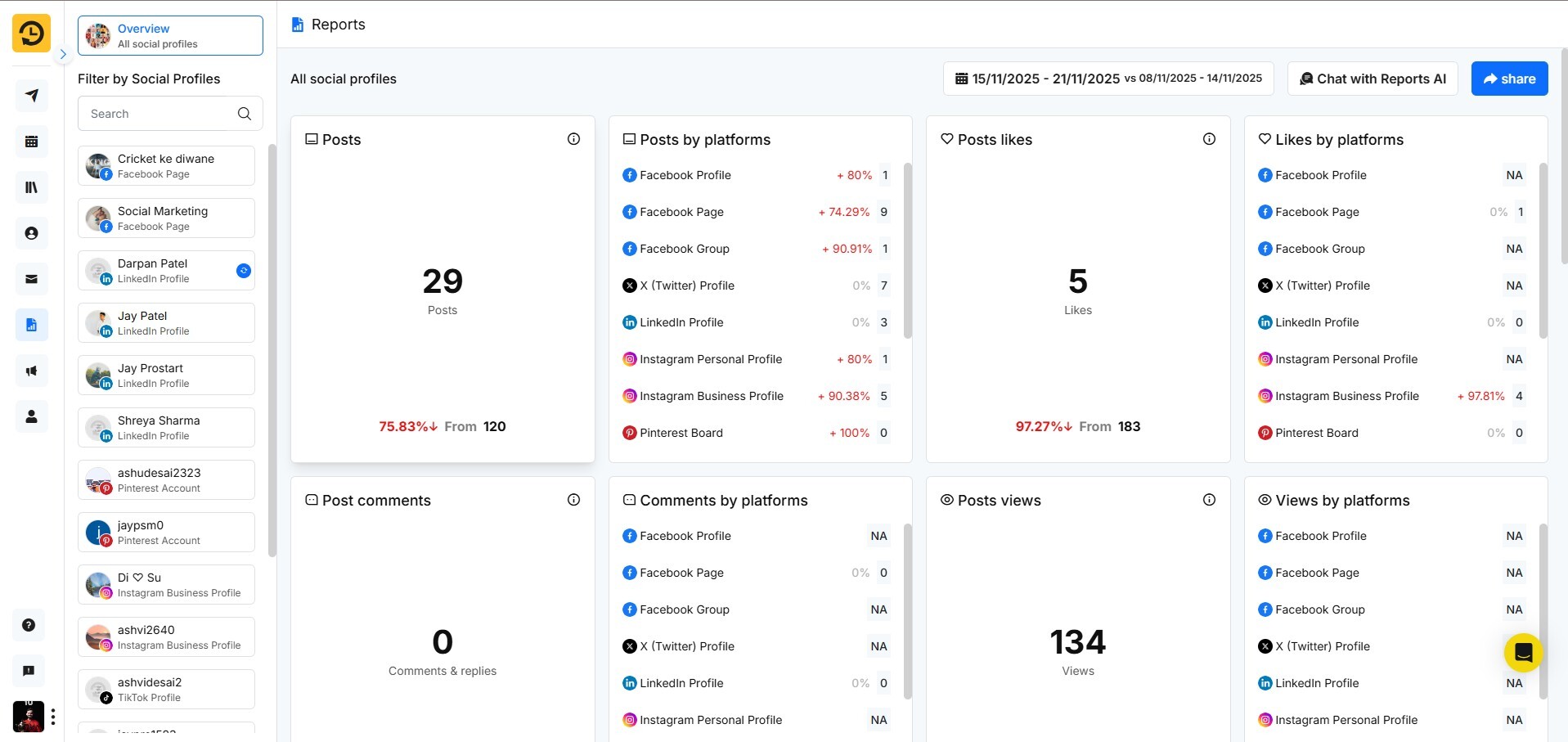Click the blue share button
Screen dimensions: 1568x742
pyautogui.click(x=1509, y=79)
